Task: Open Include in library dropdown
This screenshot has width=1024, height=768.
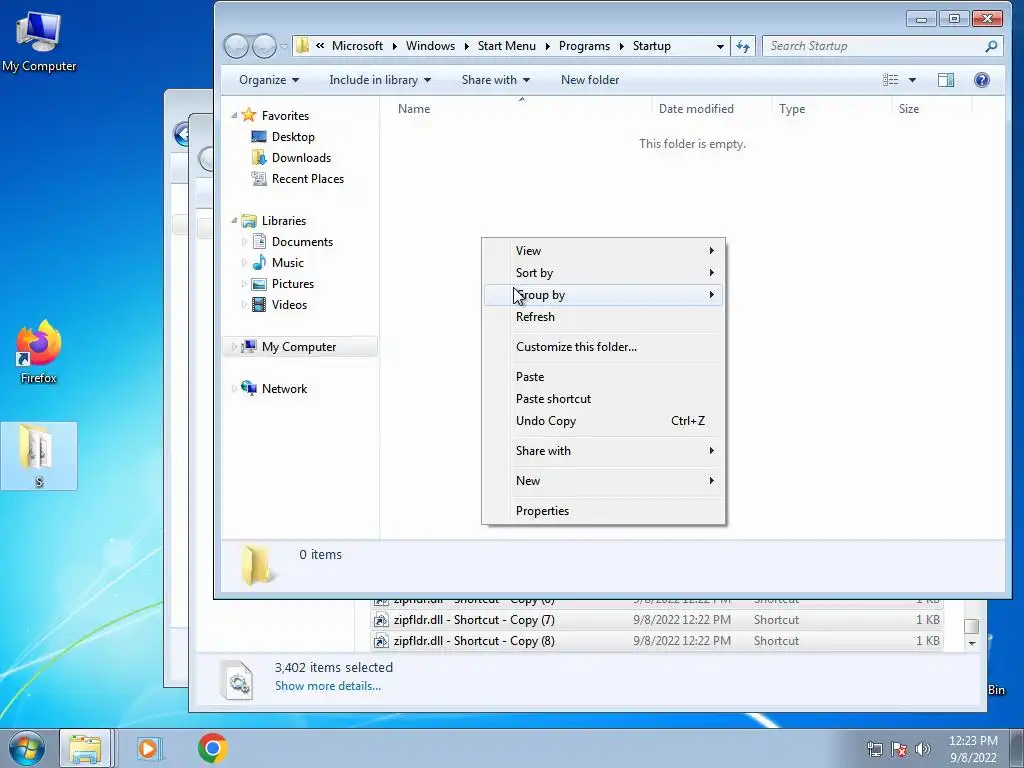Action: 380,80
